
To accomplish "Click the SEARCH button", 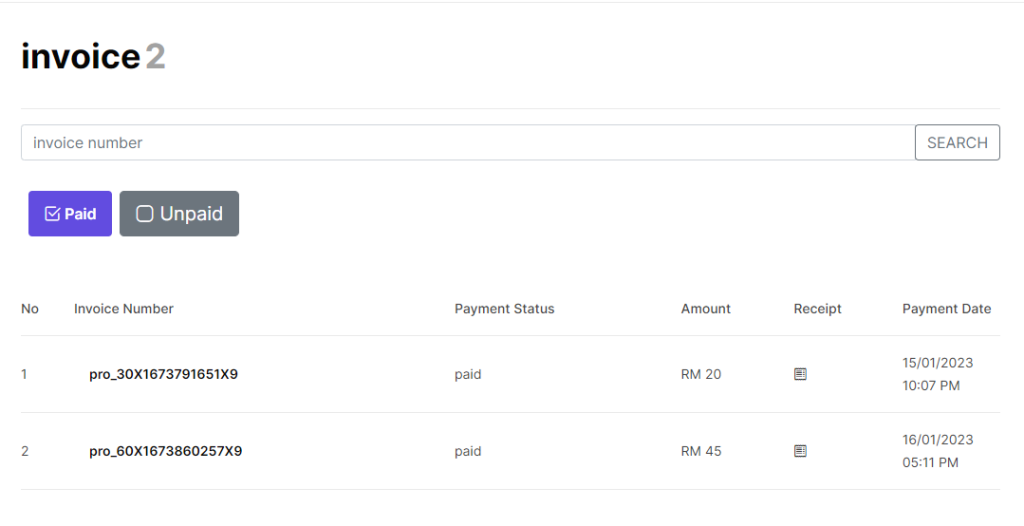I will click(957, 142).
